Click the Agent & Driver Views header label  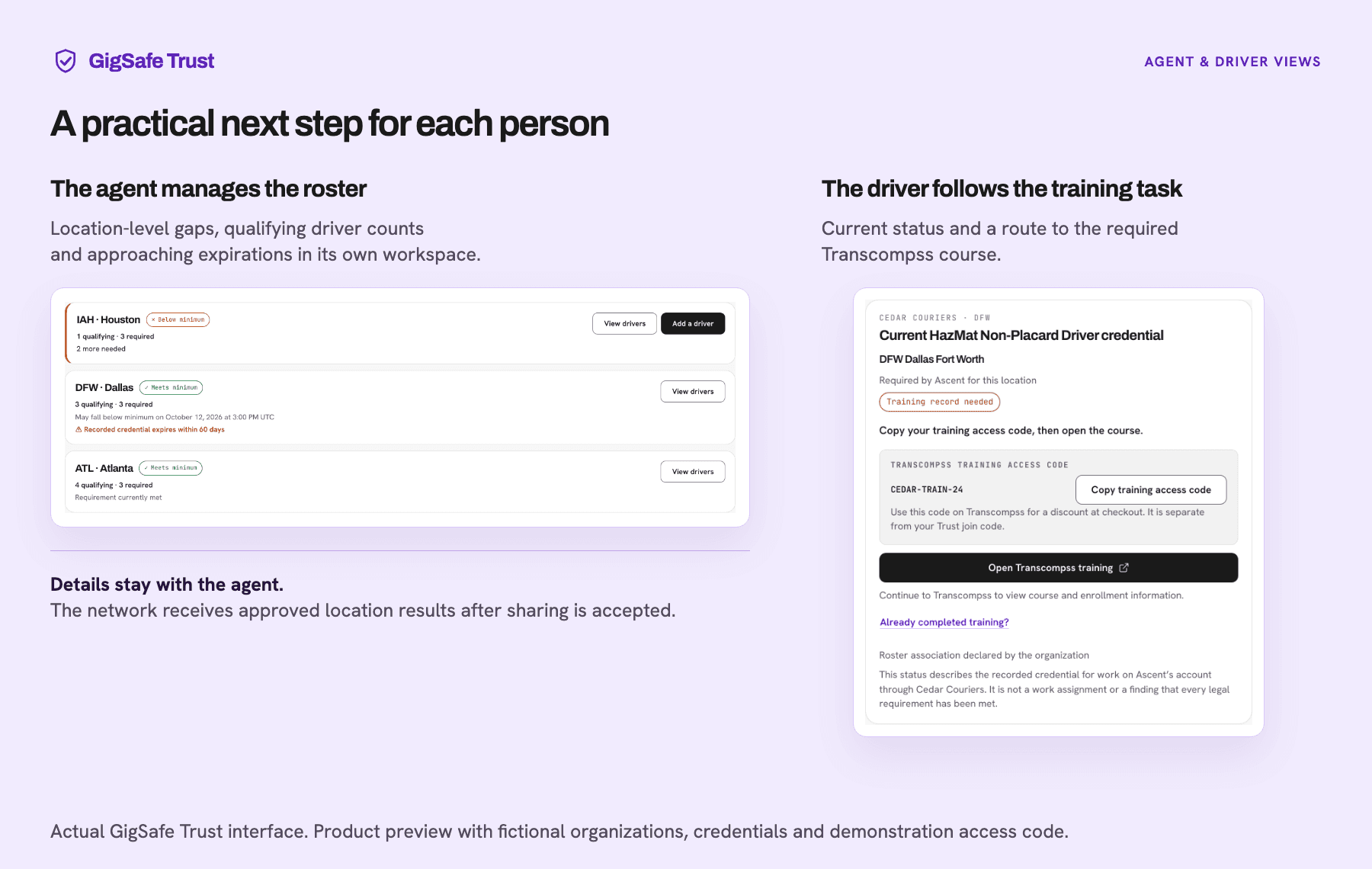(1233, 62)
